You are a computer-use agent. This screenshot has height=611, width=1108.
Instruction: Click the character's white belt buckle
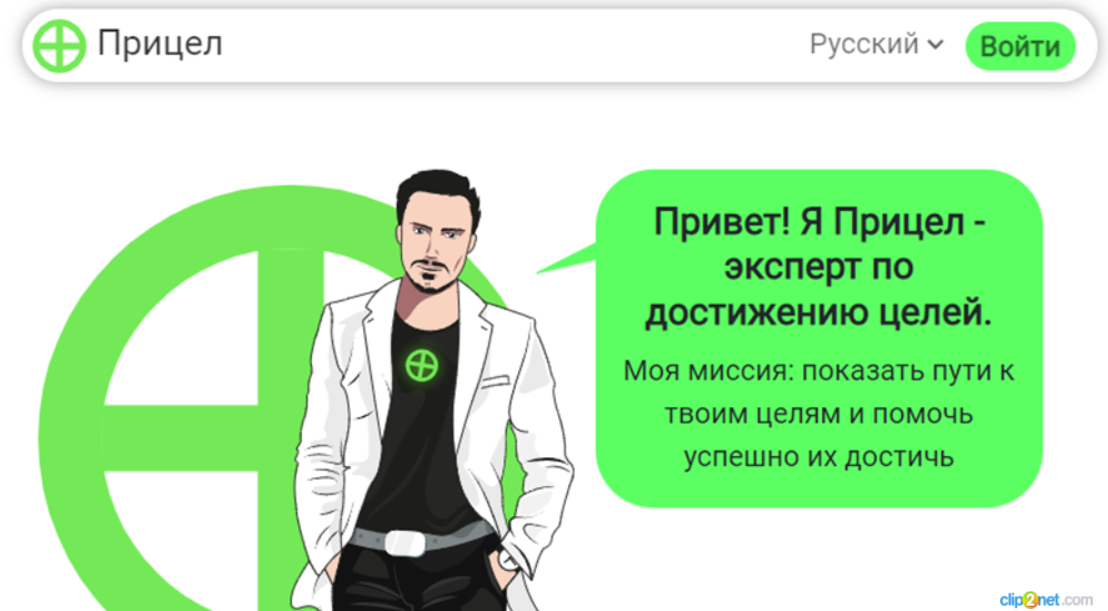pos(406,542)
